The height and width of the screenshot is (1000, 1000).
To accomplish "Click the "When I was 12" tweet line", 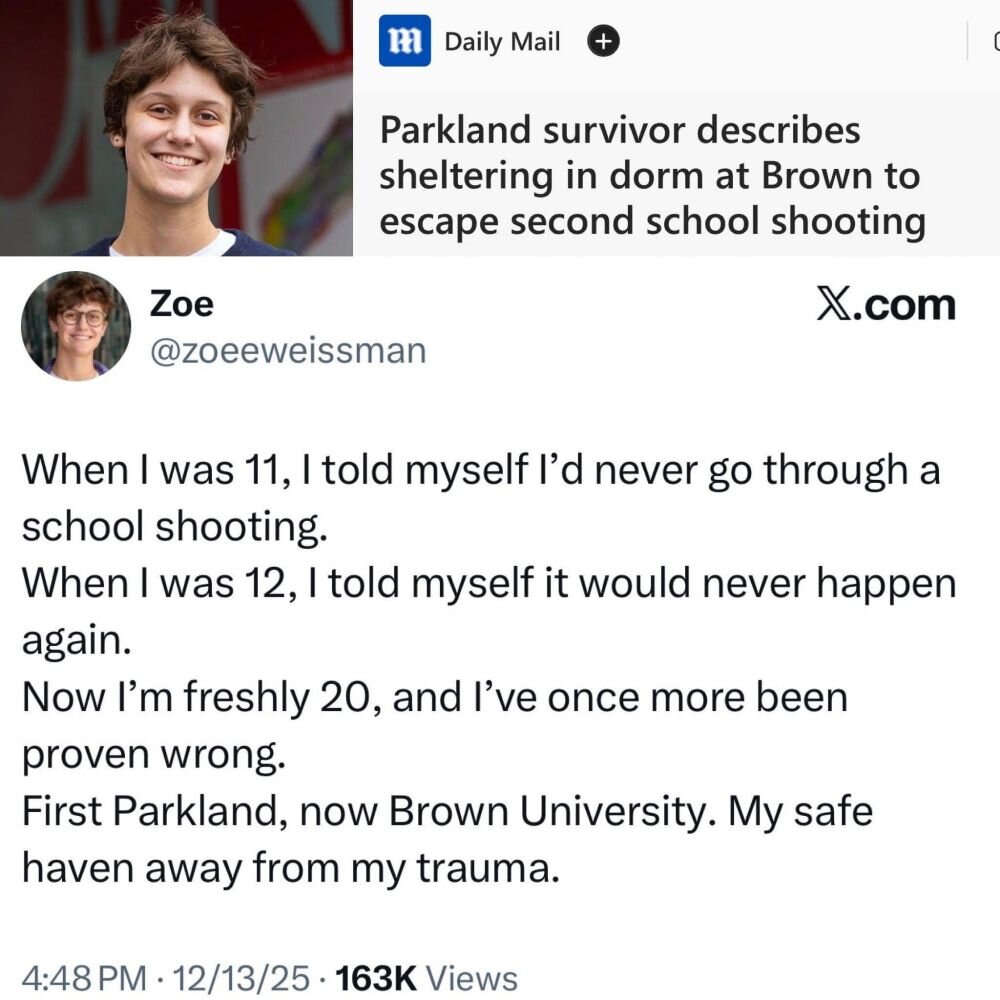I will pos(488,583).
